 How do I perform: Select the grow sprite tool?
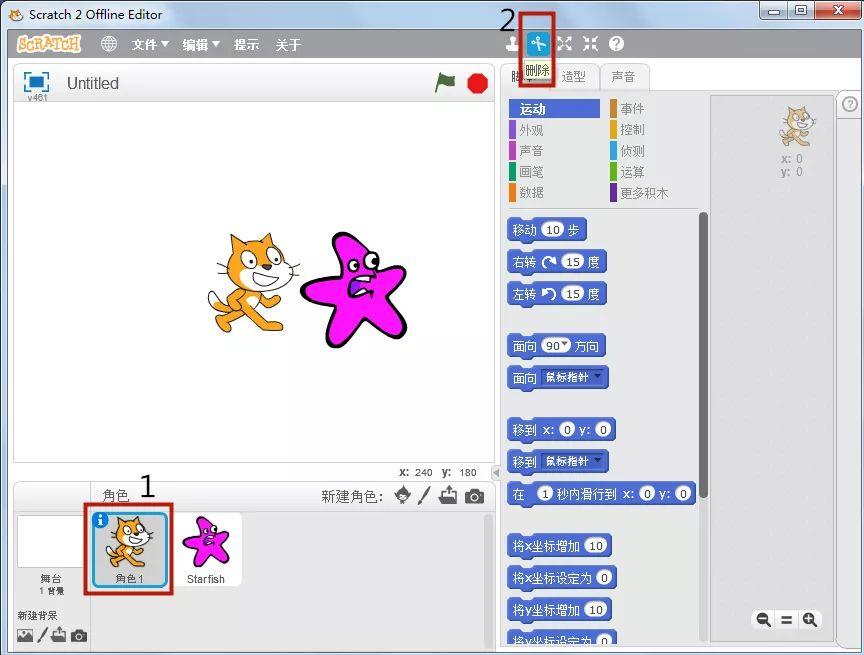click(x=564, y=44)
